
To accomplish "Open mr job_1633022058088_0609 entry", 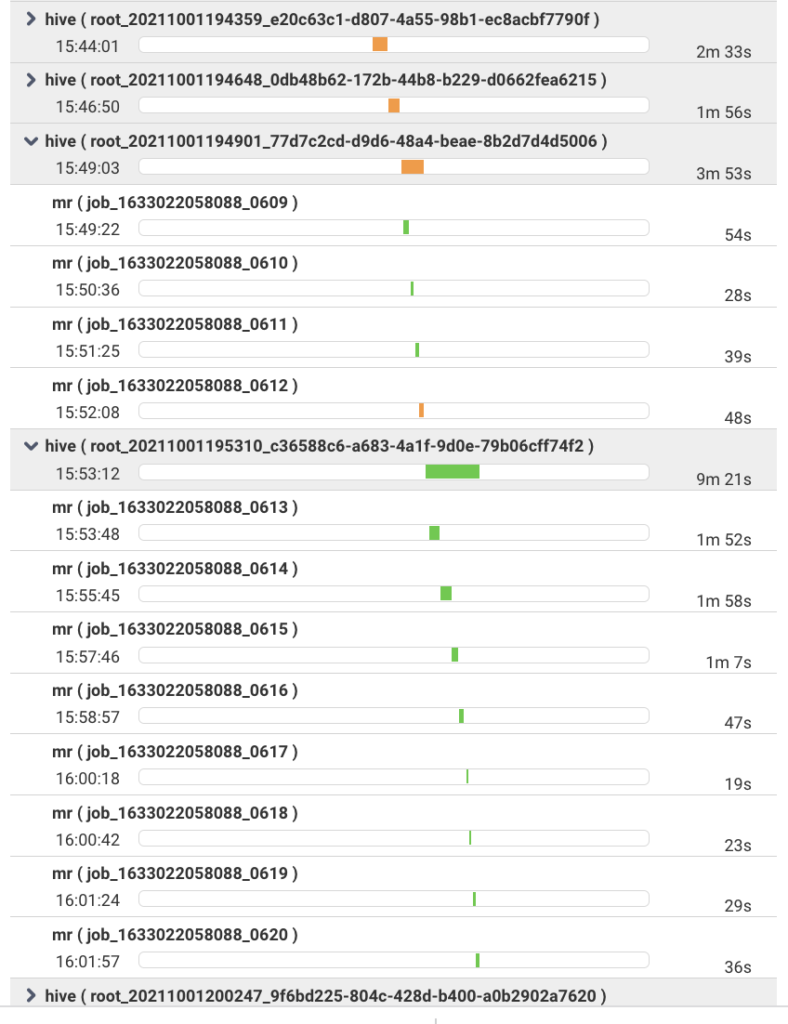I will 175,203.
